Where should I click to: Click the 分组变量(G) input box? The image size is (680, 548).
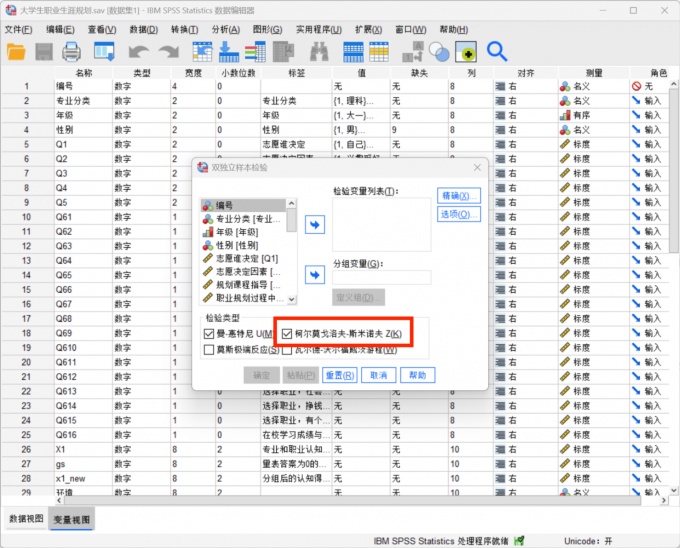coord(382,277)
